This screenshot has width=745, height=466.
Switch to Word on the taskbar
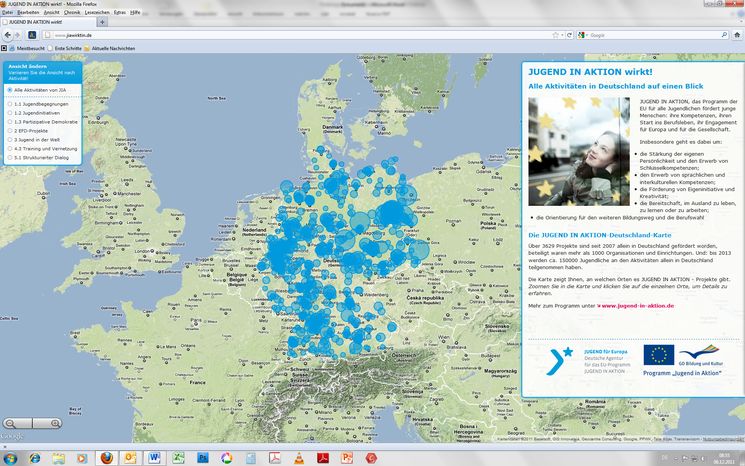[x=154, y=458]
